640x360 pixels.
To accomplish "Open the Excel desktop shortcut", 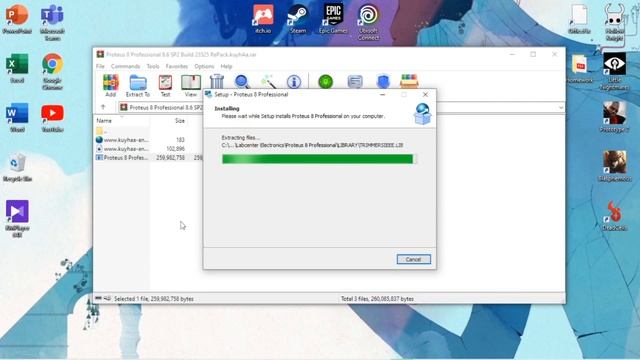I will (x=17, y=69).
